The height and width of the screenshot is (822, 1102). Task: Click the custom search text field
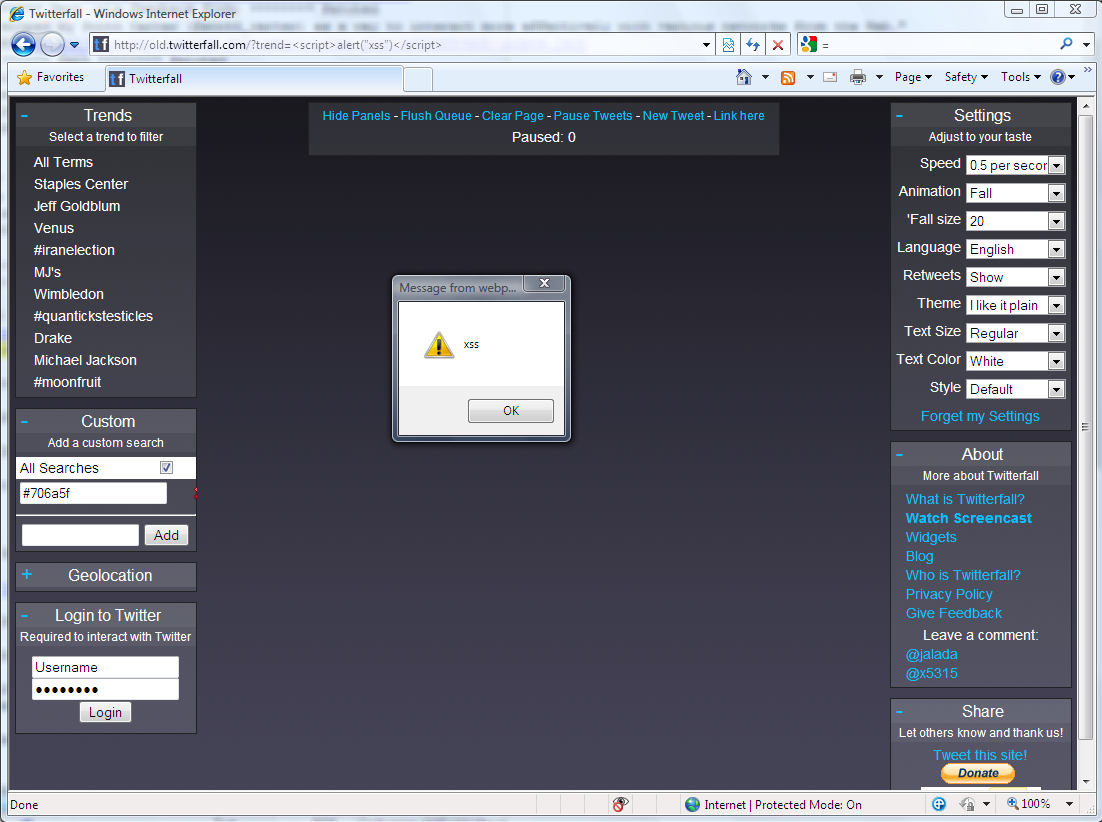click(x=80, y=535)
